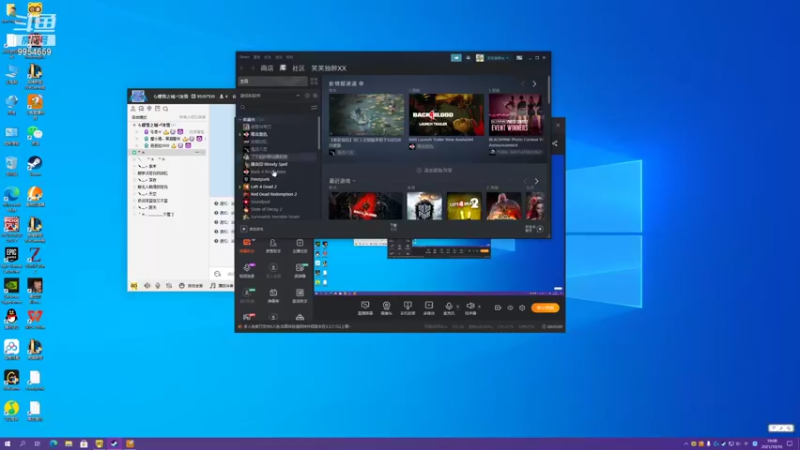
Task: Toggle microphone in streaming app toolbar
Action: [x=448, y=308]
